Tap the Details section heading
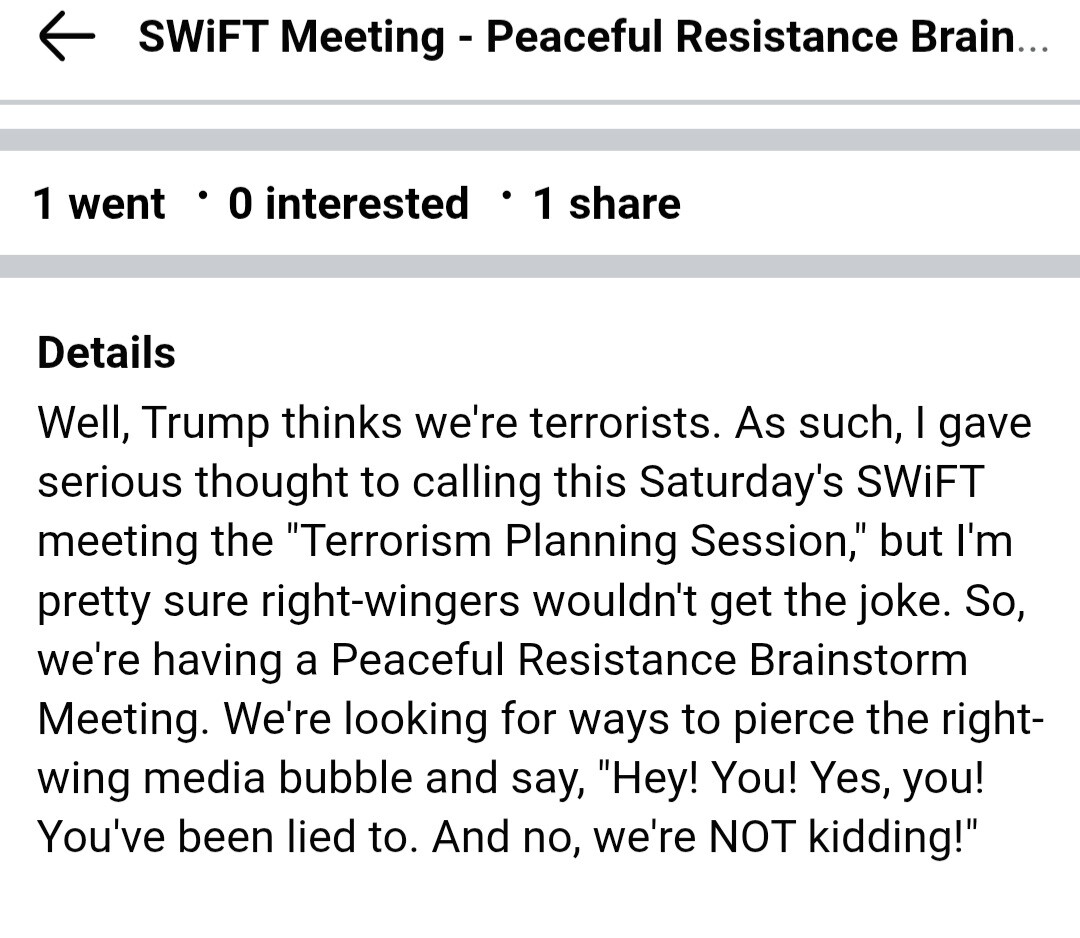This screenshot has height=938, width=1080. point(106,353)
